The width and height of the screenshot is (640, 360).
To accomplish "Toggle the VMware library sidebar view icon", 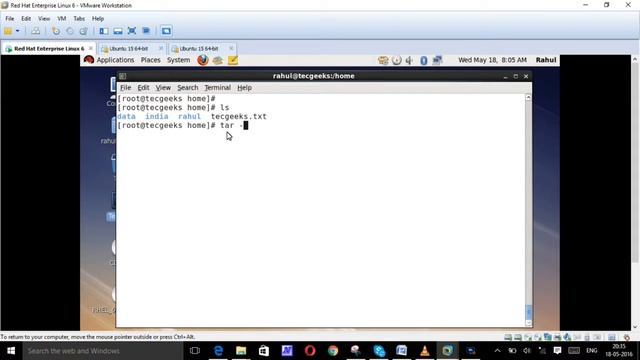I will pos(104,31).
